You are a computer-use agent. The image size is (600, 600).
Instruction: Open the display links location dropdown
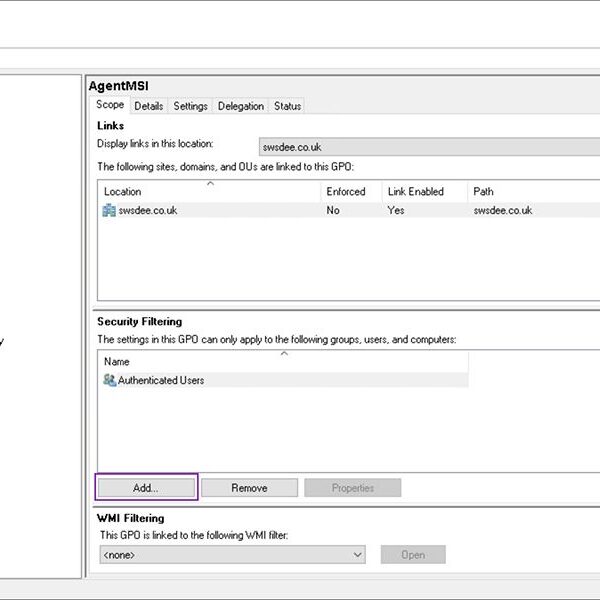(x=428, y=147)
